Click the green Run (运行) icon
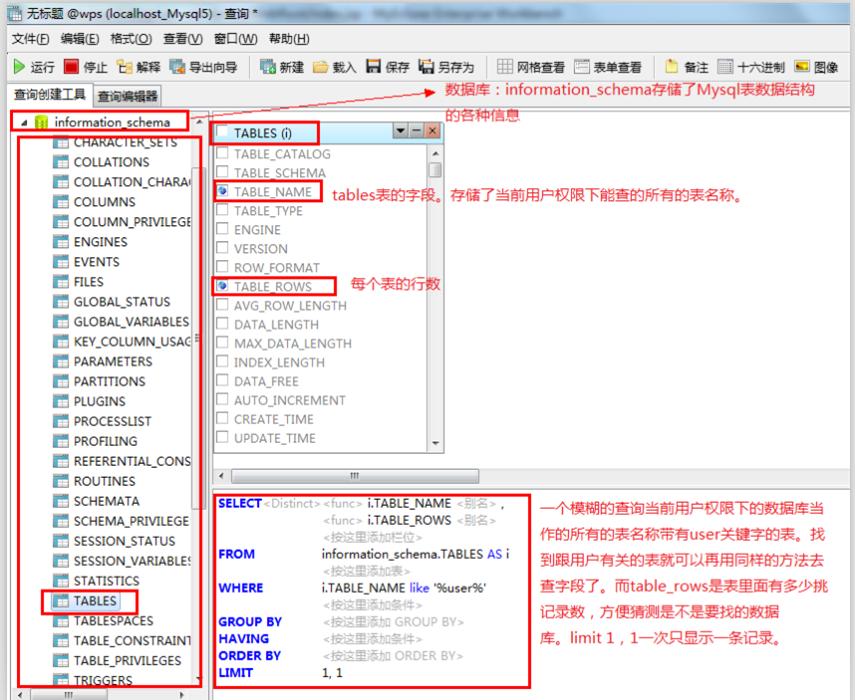855x700 pixels. [x=19, y=67]
